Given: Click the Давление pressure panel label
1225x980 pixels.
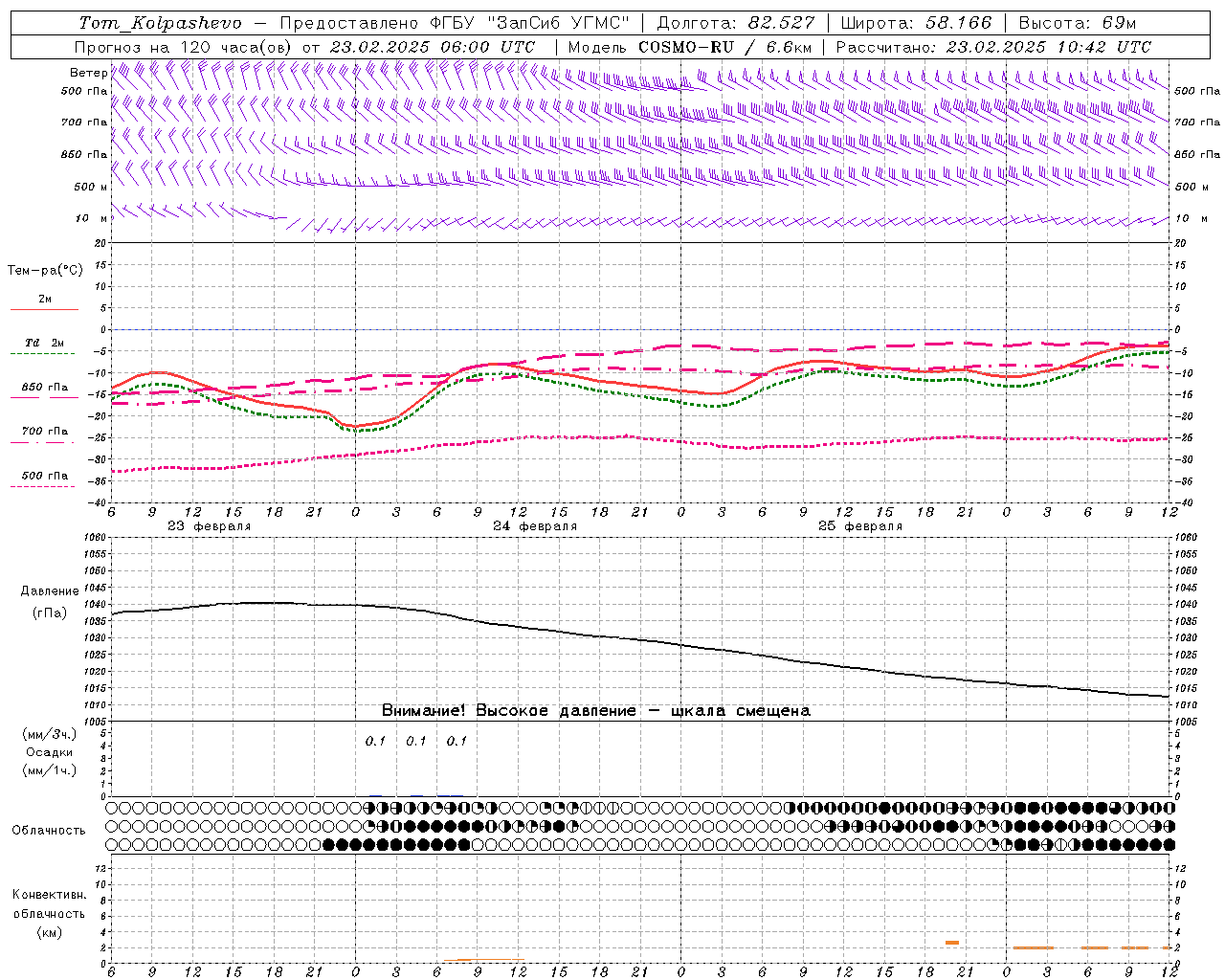Looking at the screenshot, I should pyautogui.click(x=50, y=591).
